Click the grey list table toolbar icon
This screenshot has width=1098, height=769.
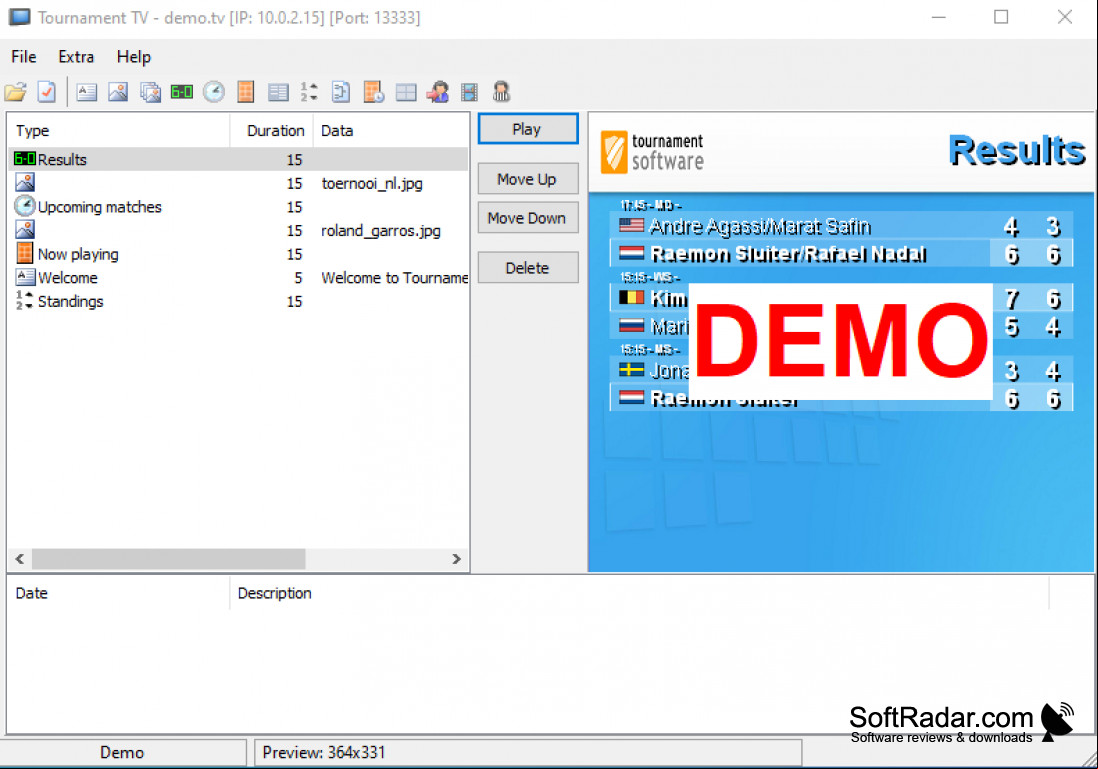coord(278,92)
